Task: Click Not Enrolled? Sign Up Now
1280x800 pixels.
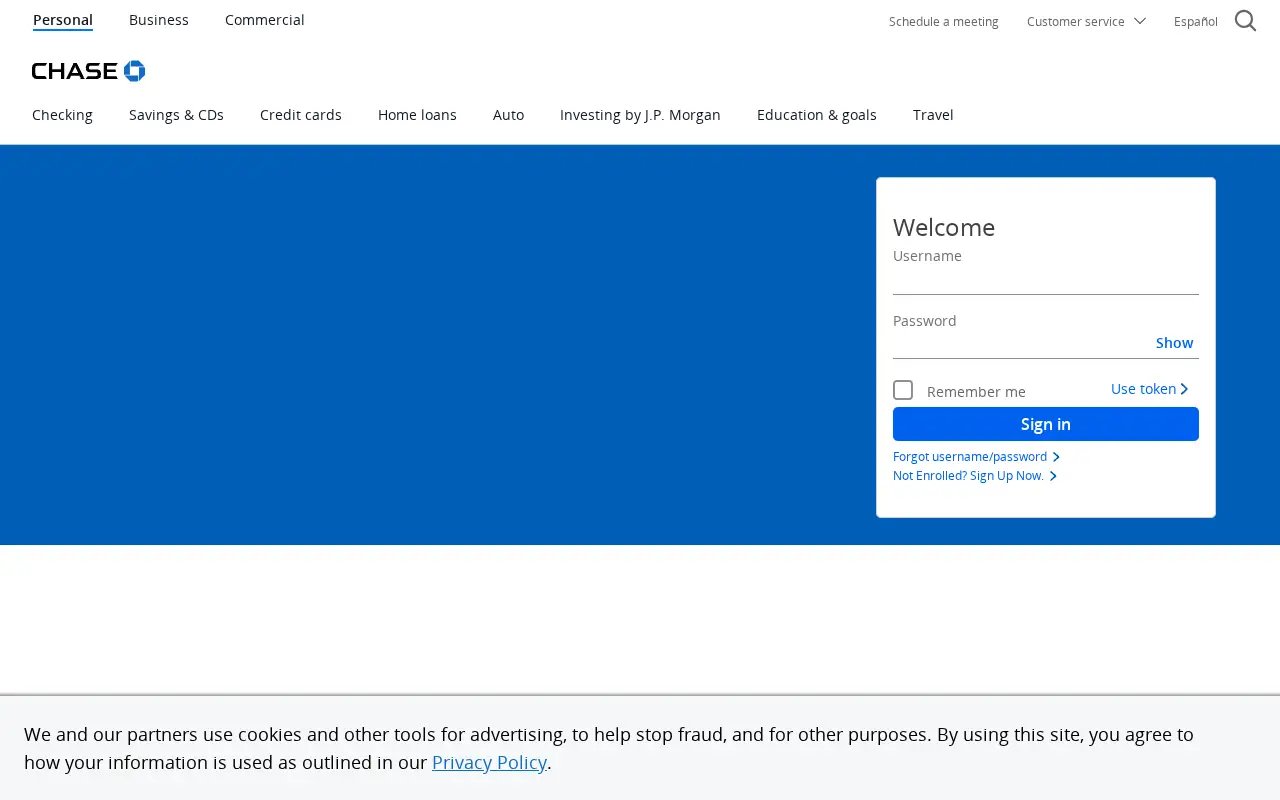Action: [x=975, y=476]
